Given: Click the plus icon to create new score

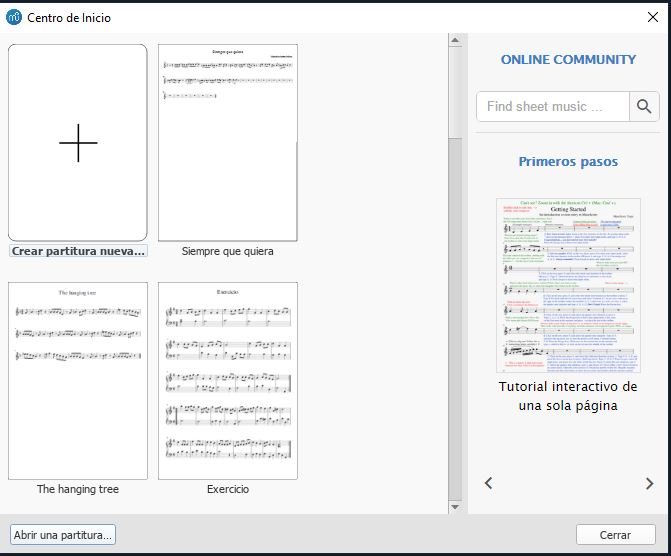Looking at the screenshot, I should pyautogui.click(x=78, y=143).
